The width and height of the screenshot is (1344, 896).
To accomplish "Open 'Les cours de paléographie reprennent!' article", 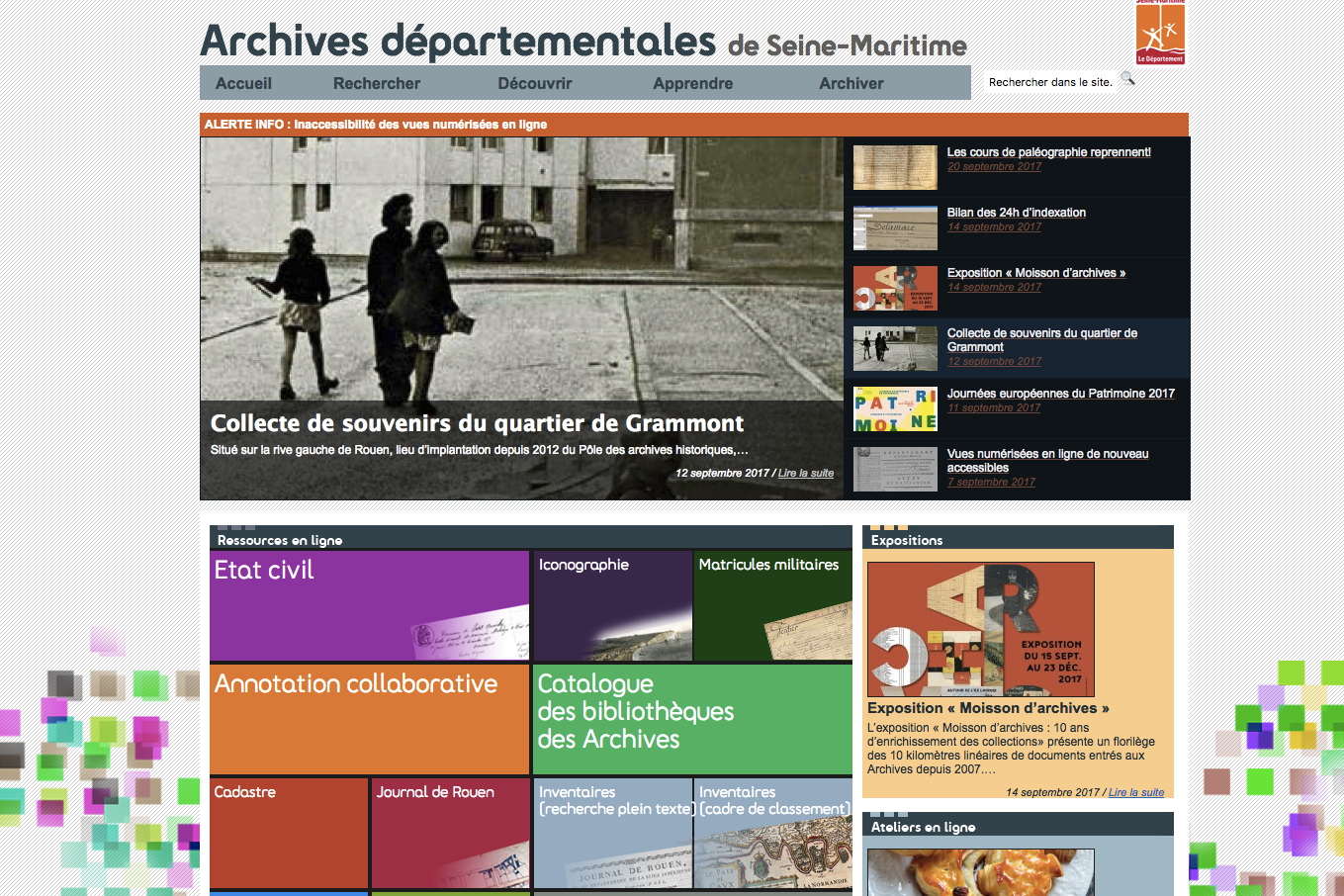I will (x=1048, y=152).
